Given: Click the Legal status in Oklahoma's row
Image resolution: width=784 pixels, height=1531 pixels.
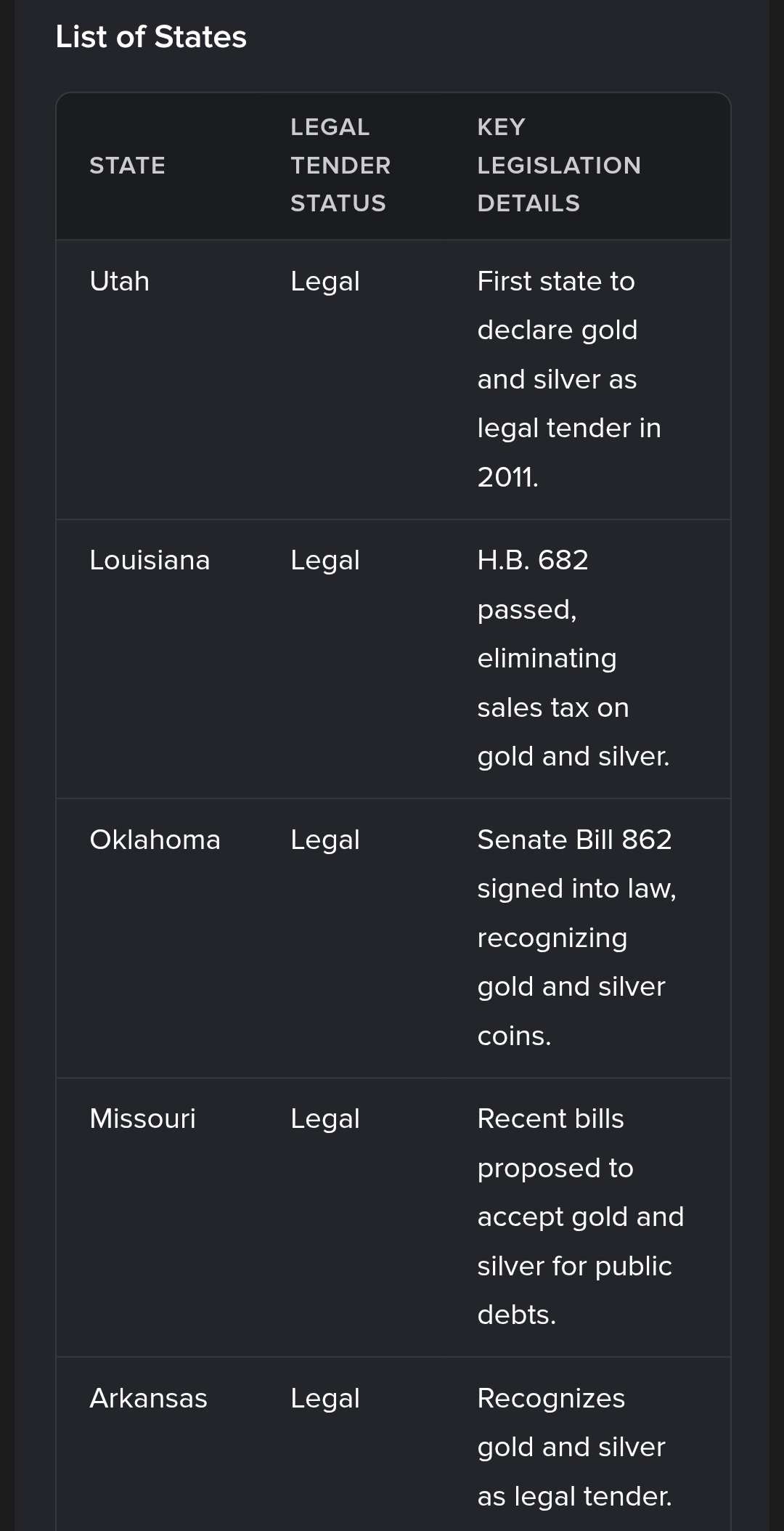Looking at the screenshot, I should tap(324, 840).
